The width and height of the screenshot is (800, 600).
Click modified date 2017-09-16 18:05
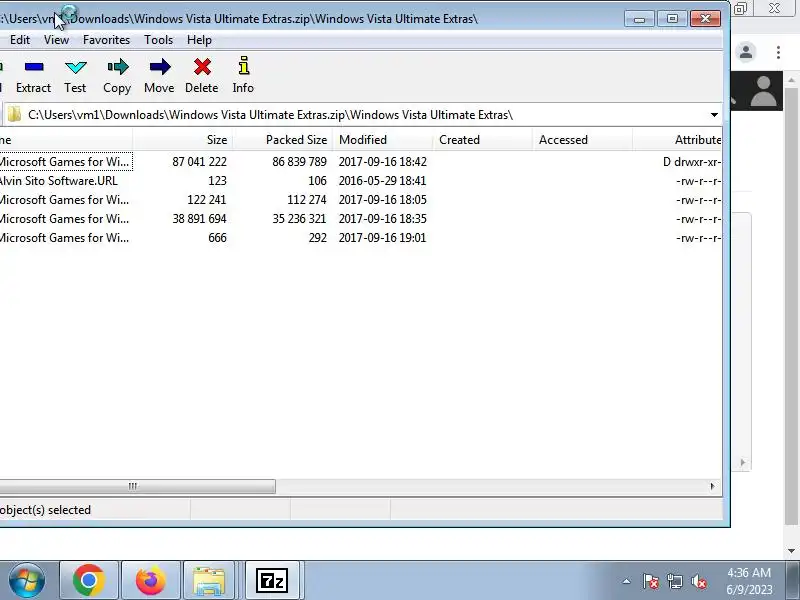click(382, 199)
